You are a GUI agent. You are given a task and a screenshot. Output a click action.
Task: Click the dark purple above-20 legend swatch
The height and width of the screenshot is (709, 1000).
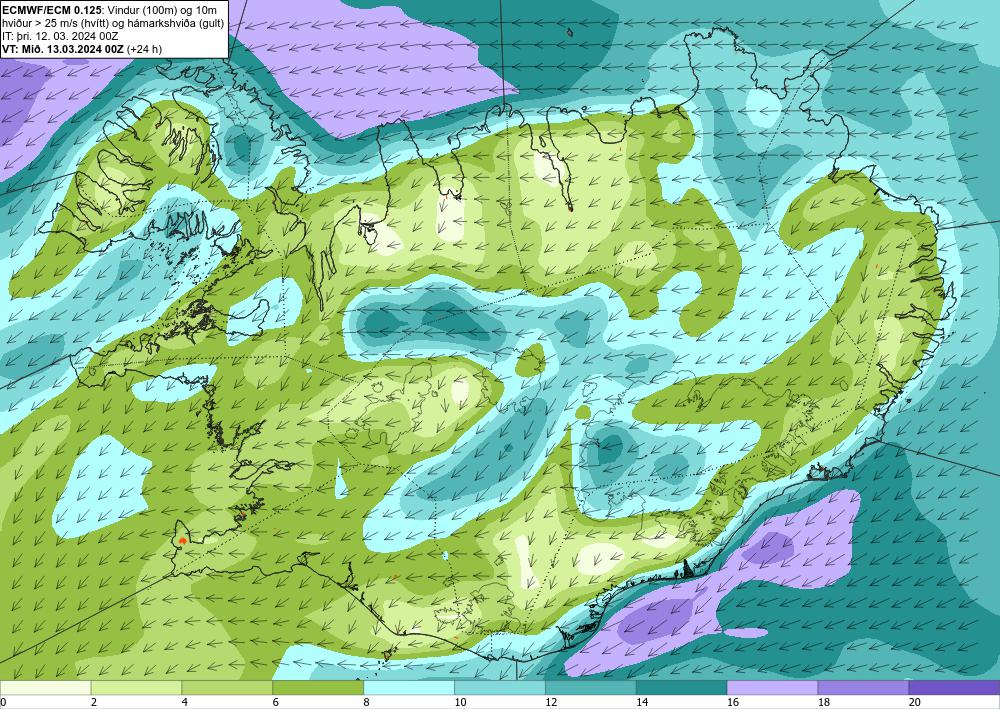(954, 688)
